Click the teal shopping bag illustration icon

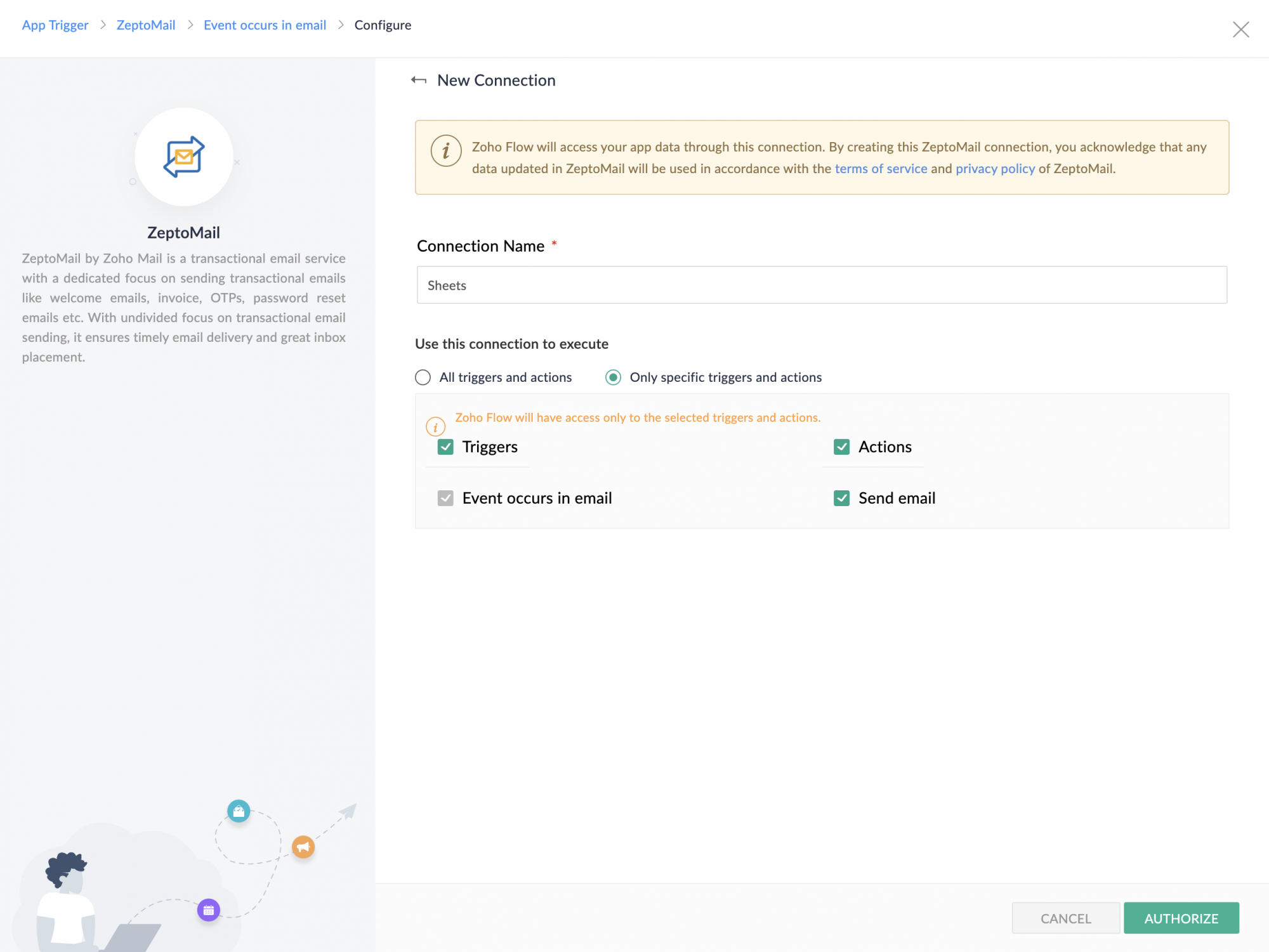click(x=239, y=811)
